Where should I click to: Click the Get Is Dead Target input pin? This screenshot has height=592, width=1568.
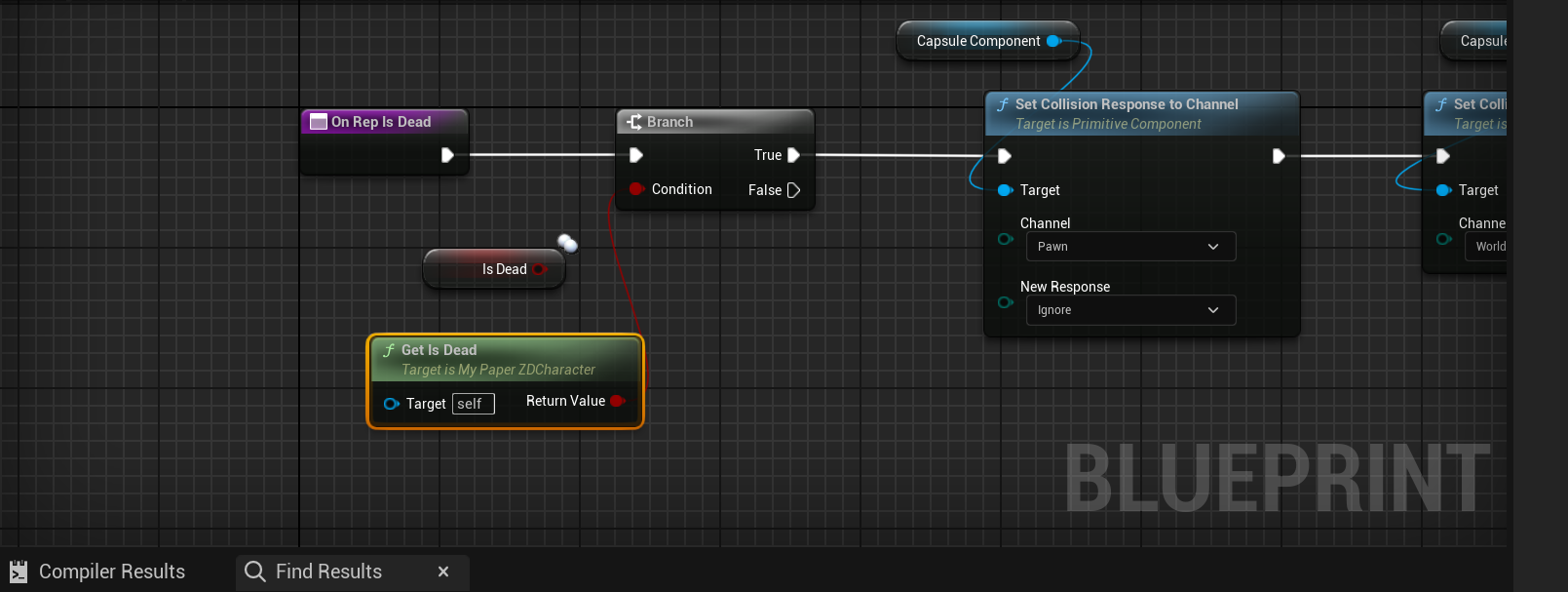(392, 404)
